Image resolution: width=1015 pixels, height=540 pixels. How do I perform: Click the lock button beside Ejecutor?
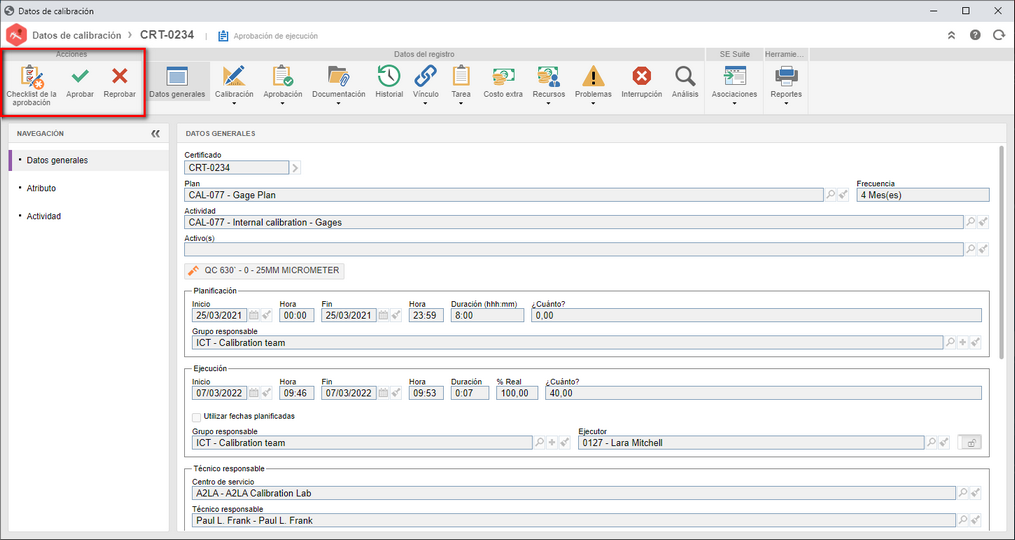tap(971, 443)
